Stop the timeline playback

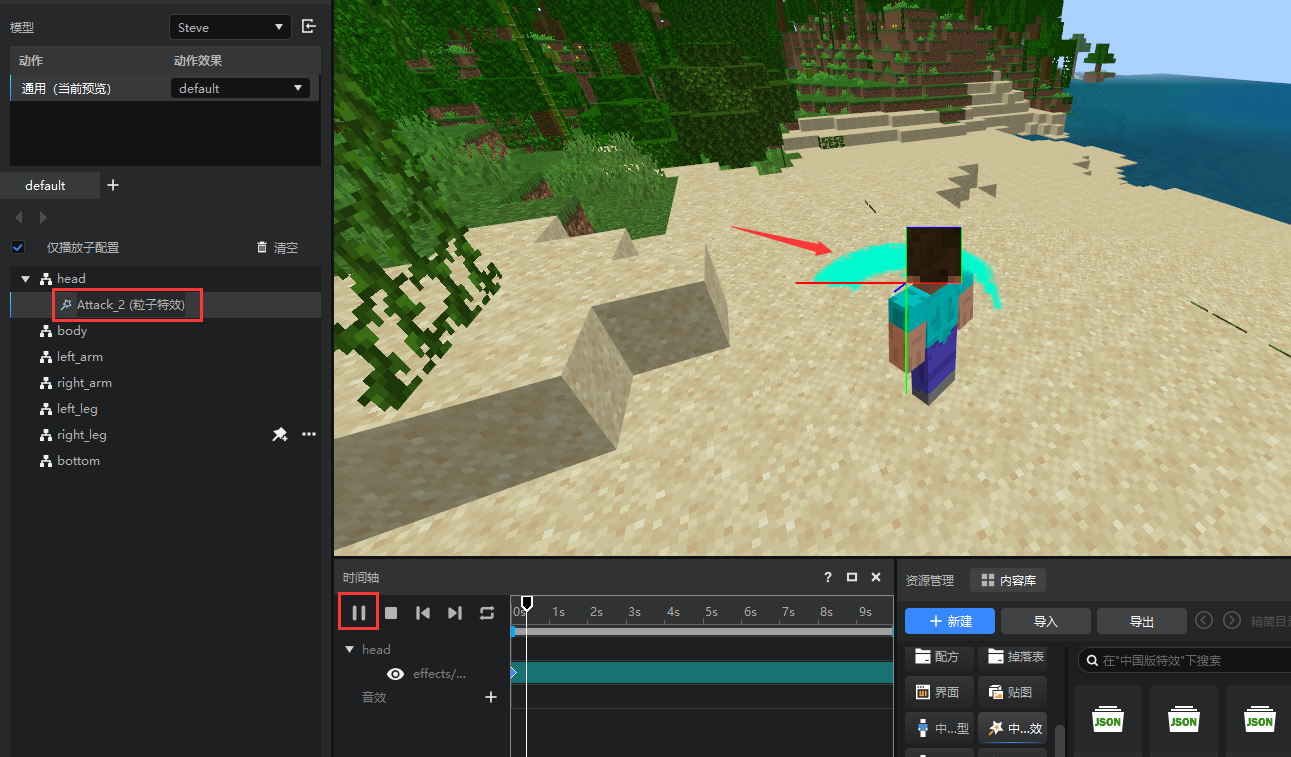(x=391, y=613)
